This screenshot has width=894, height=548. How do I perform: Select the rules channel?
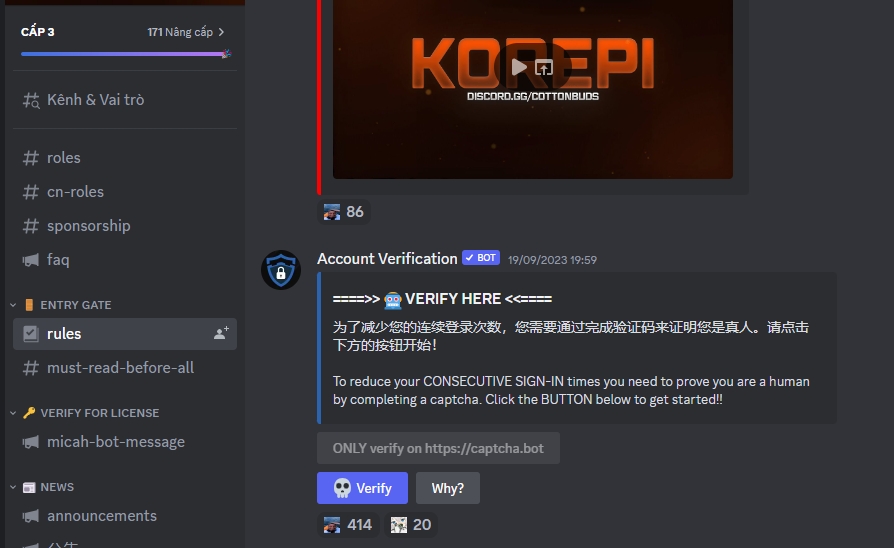(x=125, y=334)
